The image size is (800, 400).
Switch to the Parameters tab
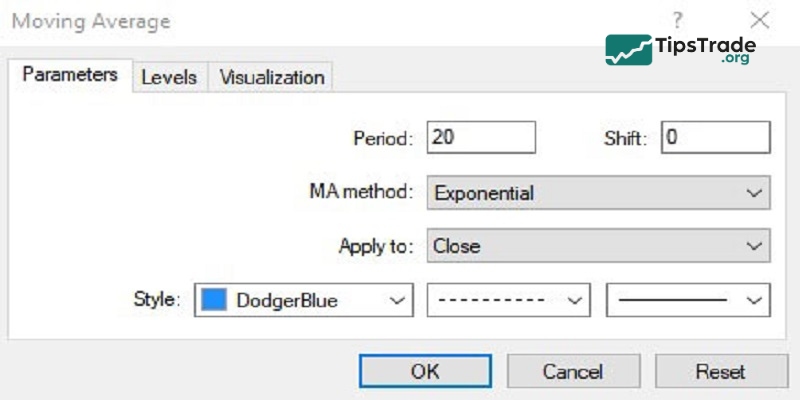[70, 75]
